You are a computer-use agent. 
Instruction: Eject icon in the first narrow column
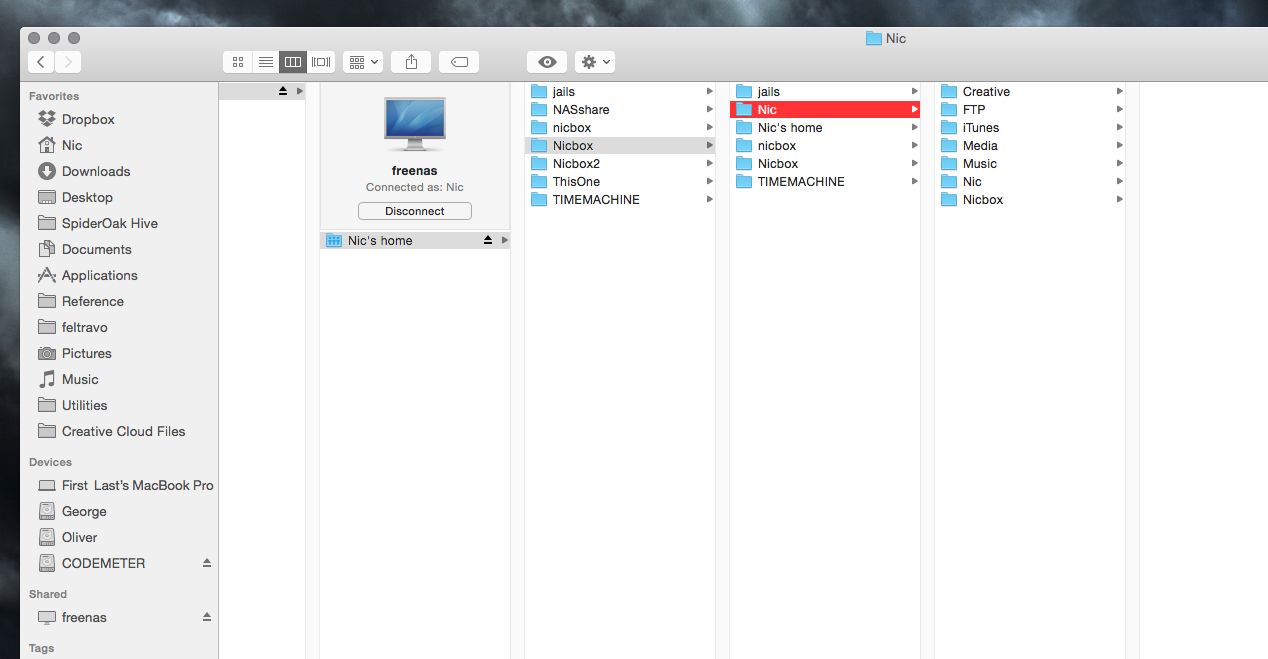283,91
